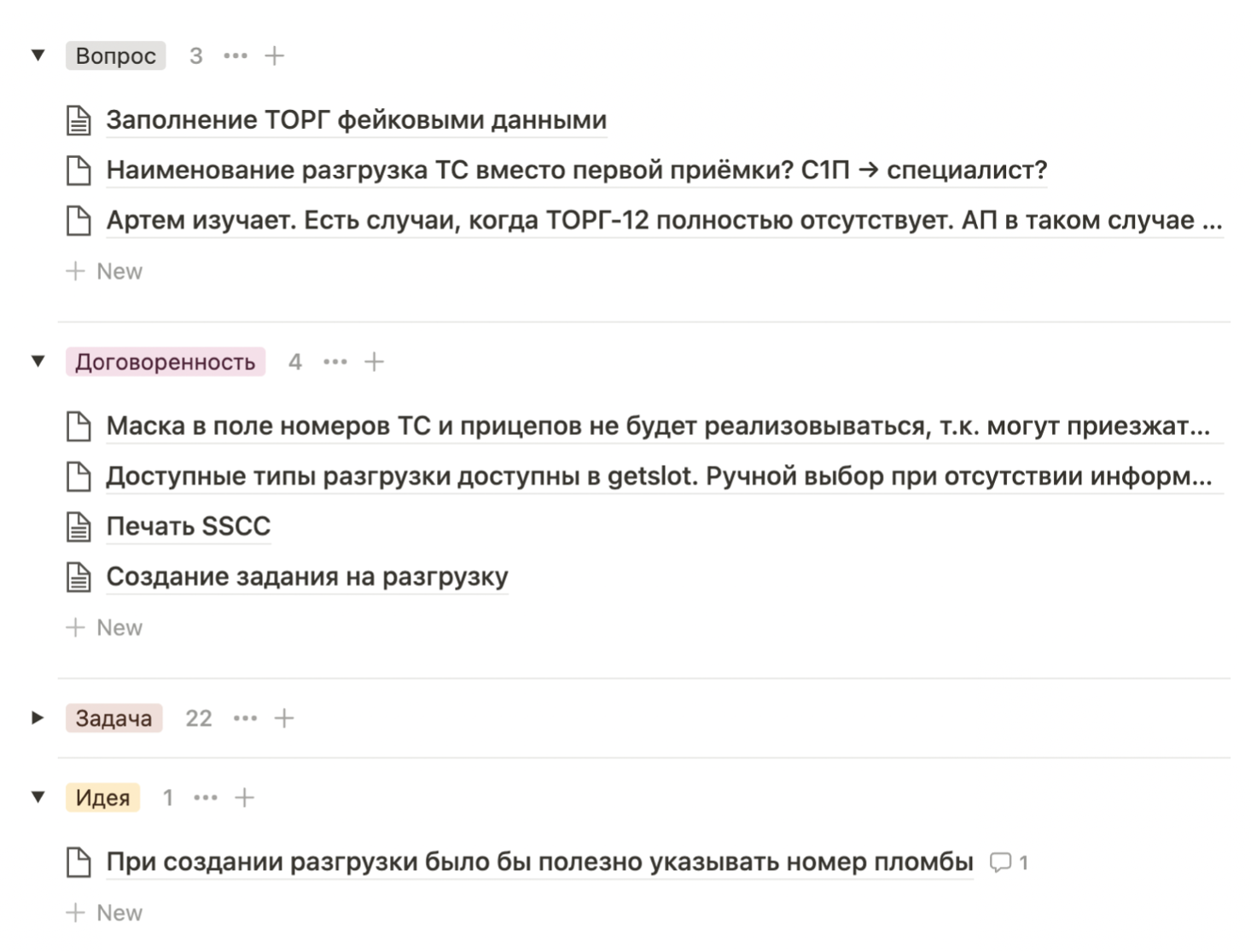Open three-dots menu beside Идея
Image resolution: width=1251 pixels, height=952 pixels.
[x=206, y=798]
